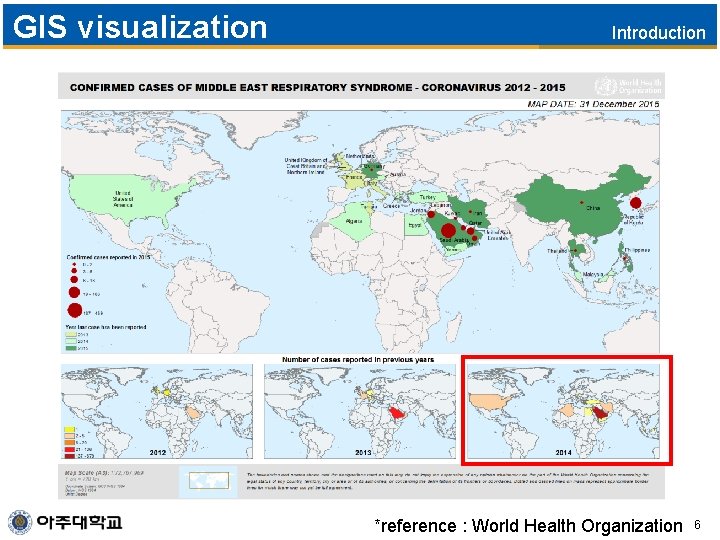This screenshot has width=720, height=540.
Task: Click the '*reference : World Health Organization' note
Action: 529,525
